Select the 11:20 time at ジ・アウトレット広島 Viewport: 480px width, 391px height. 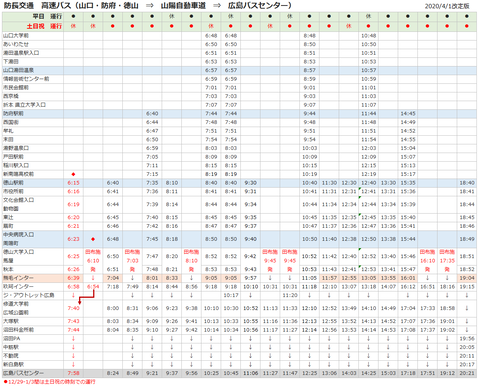pos(290,295)
